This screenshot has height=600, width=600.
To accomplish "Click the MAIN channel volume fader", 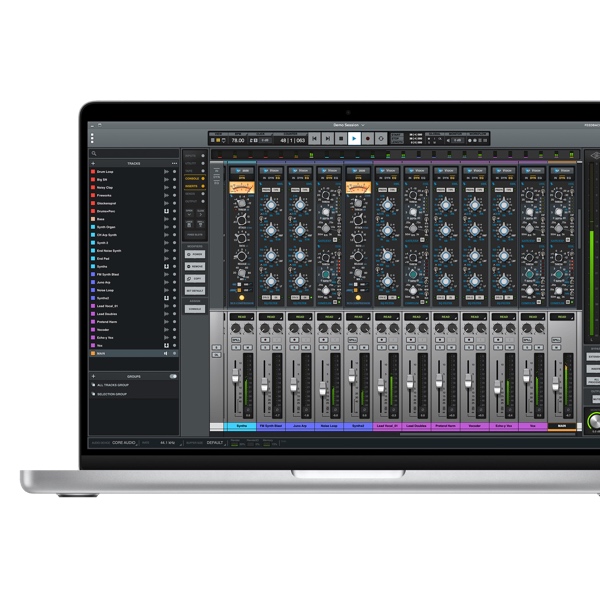I will point(555,383).
